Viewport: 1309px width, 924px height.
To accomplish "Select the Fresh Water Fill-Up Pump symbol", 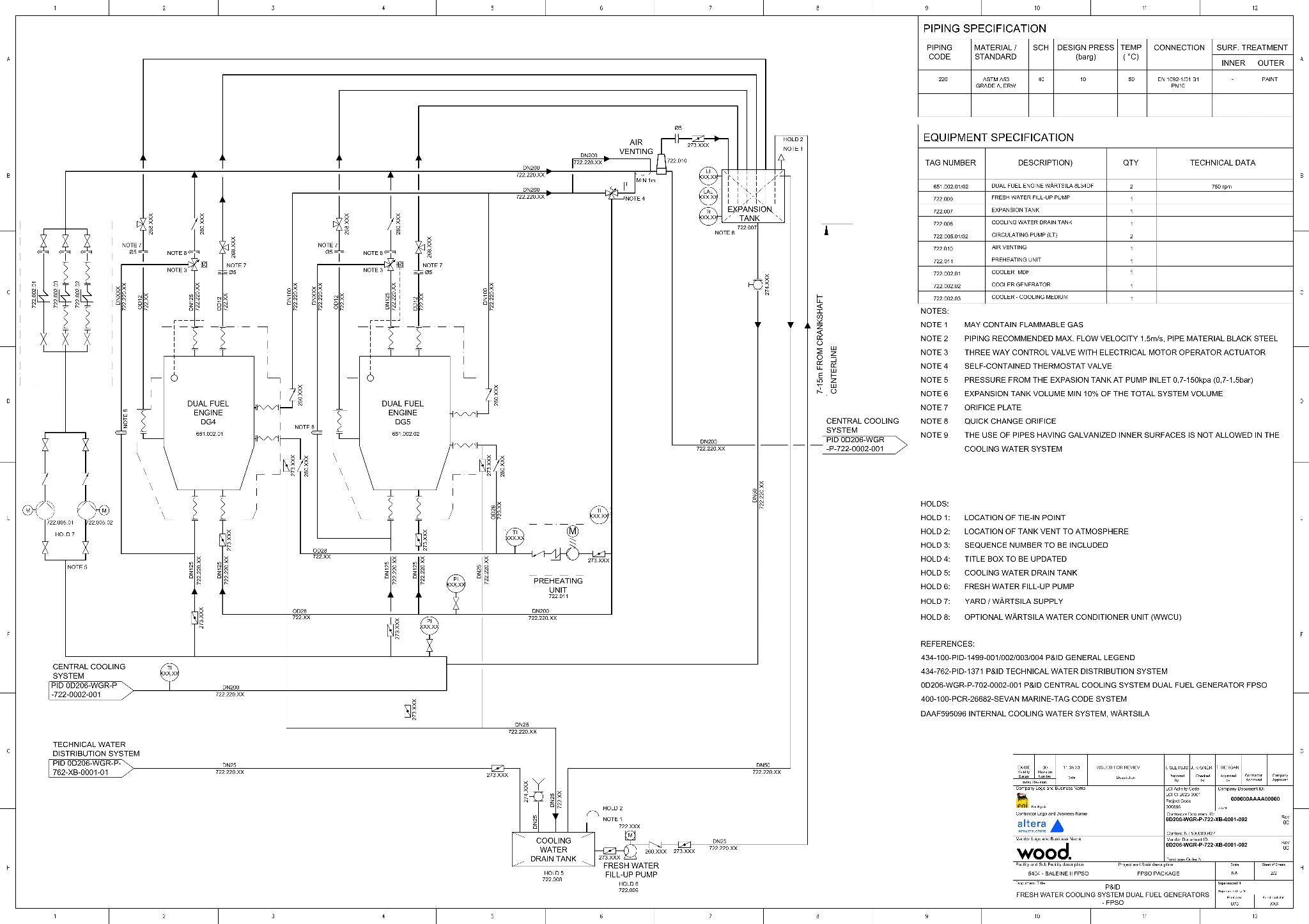I will pyautogui.click(x=630, y=851).
